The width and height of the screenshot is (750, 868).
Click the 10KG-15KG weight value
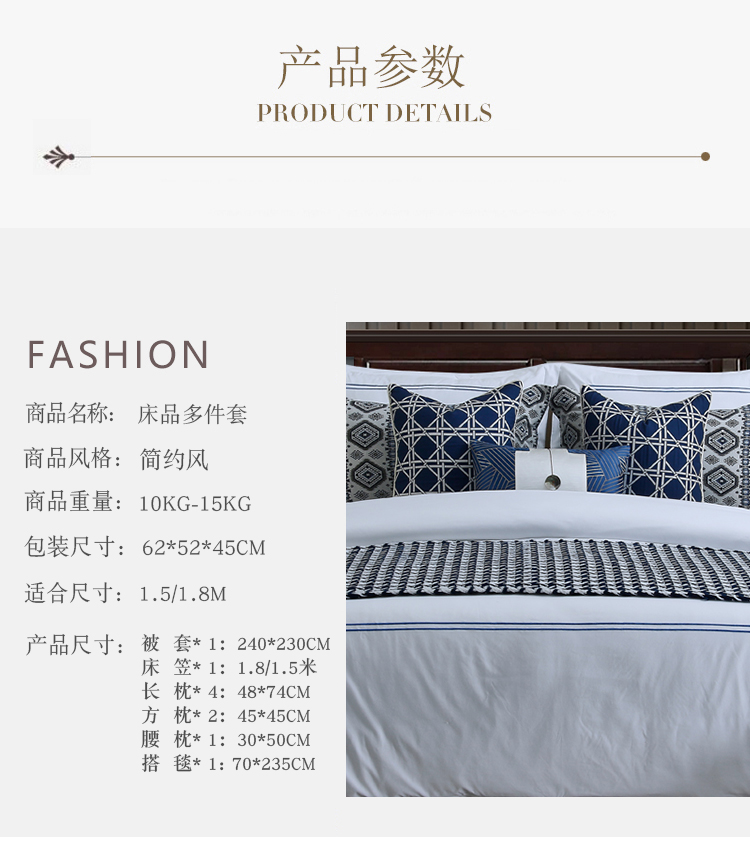point(195,504)
